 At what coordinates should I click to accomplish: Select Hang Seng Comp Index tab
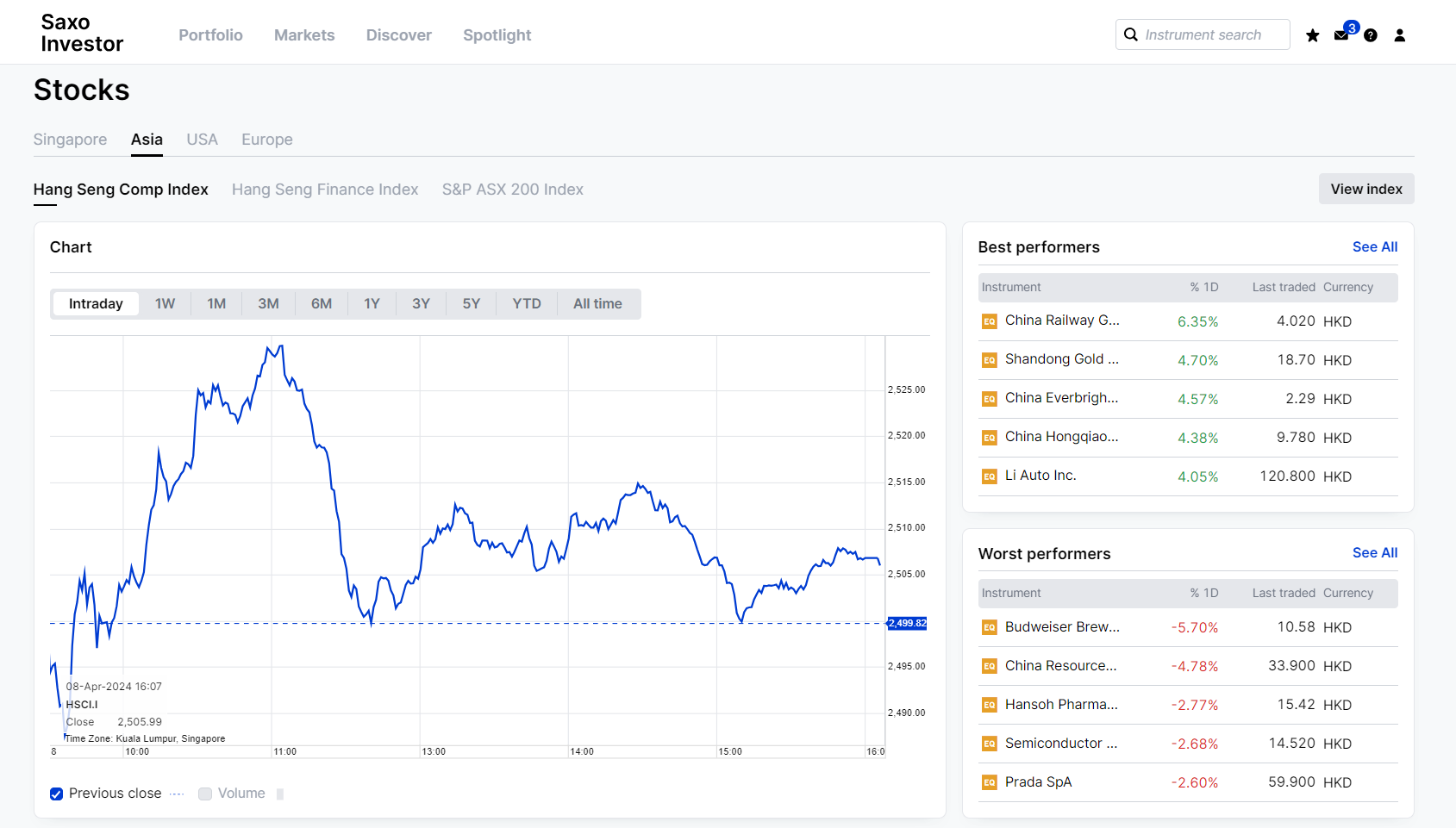pos(121,190)
